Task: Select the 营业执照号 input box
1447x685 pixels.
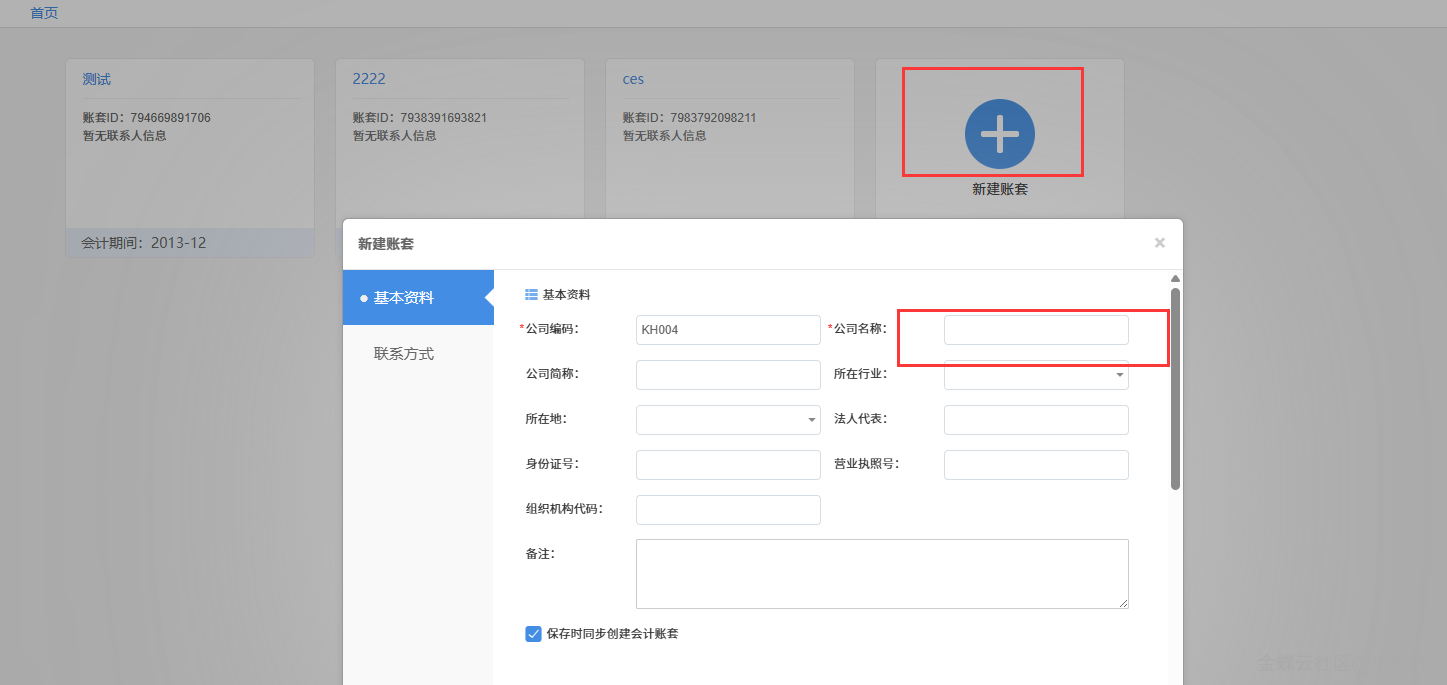Action: coord(1036,465)
